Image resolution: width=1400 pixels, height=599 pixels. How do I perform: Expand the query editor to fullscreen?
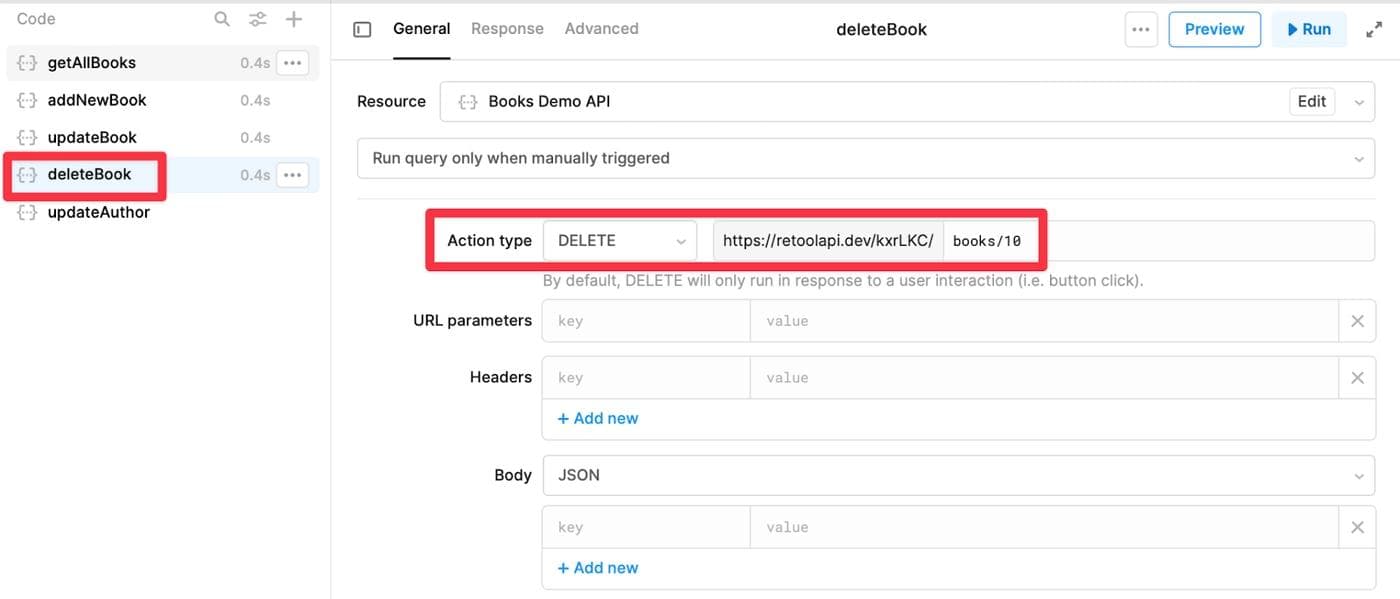click(1374, 30)
